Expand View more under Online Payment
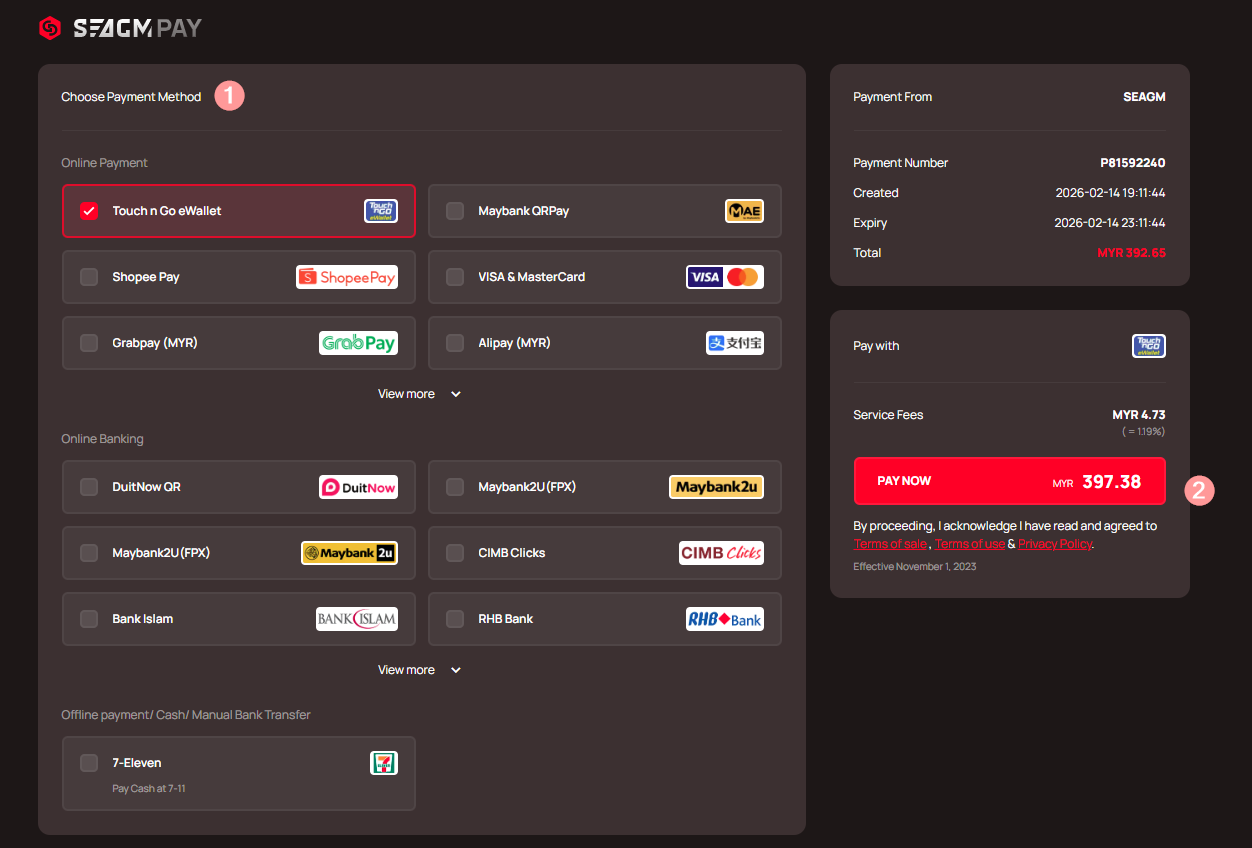 tap(419, 394)
